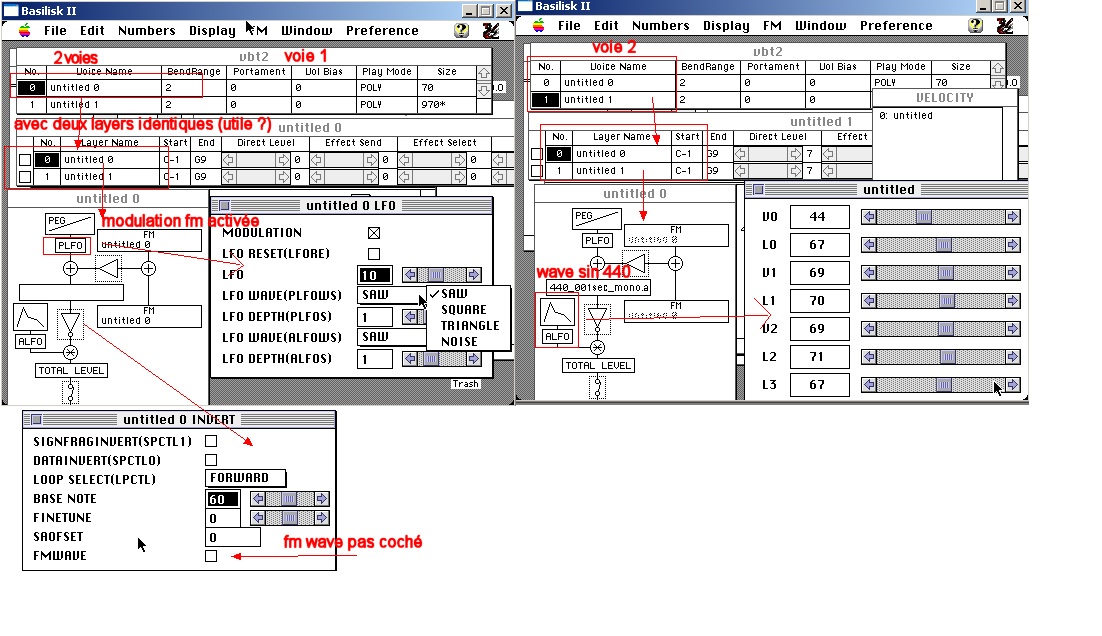Toggle the MODULATION checkbox in the LFO window
The width and height of the screenshot is (1102, 636).
pyautogui.click(x=374, y=233)
